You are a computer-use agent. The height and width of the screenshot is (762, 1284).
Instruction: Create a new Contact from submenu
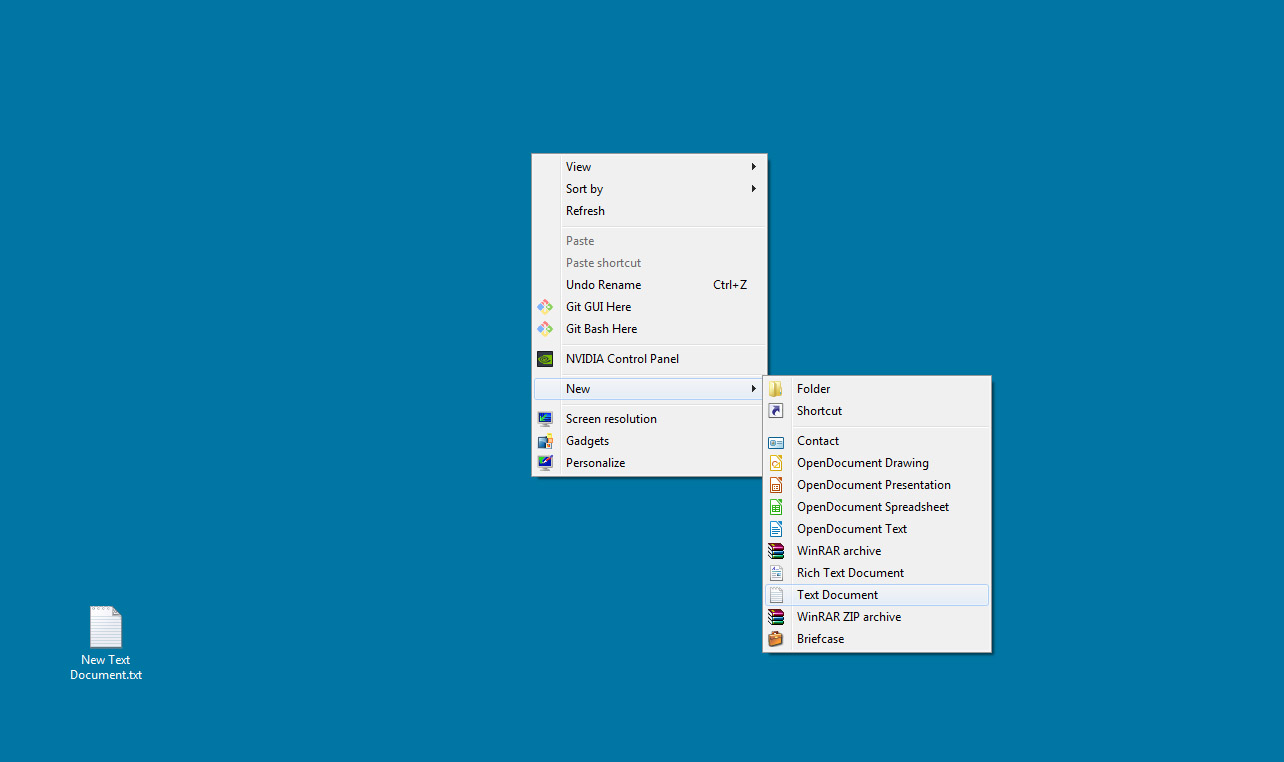(x=877, y=441)
